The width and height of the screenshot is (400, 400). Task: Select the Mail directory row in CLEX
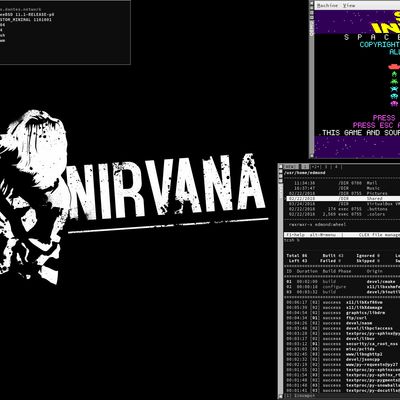[343, 183]
